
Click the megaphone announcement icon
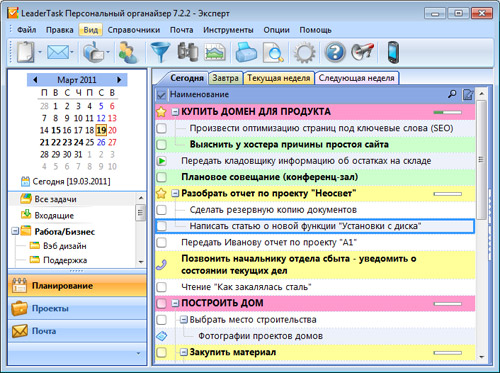(362, 52)
